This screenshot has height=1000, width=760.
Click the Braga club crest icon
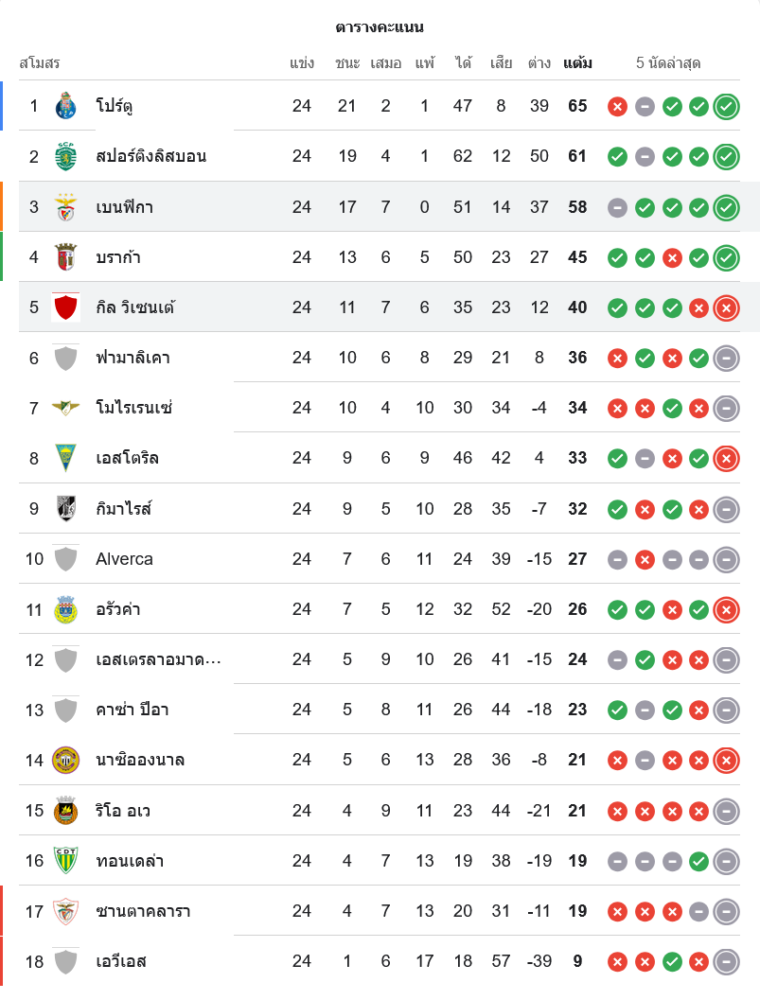point(66,257)
